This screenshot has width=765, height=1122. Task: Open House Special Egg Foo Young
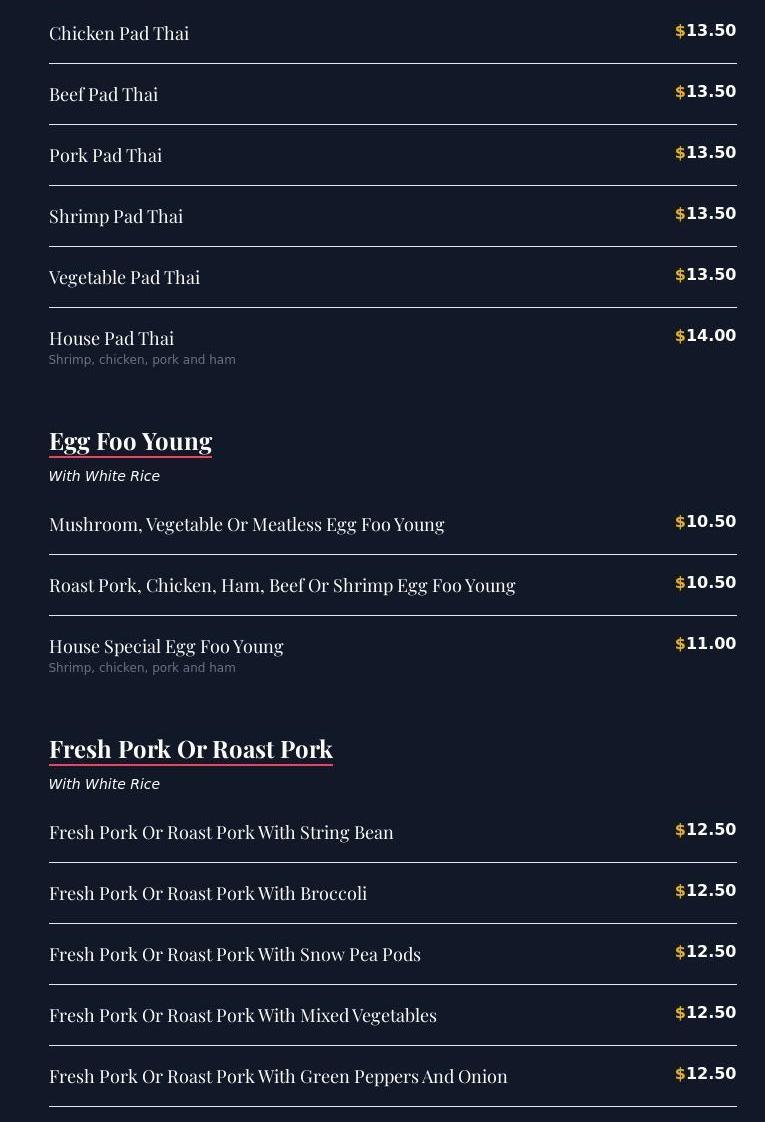click(166, 646)
